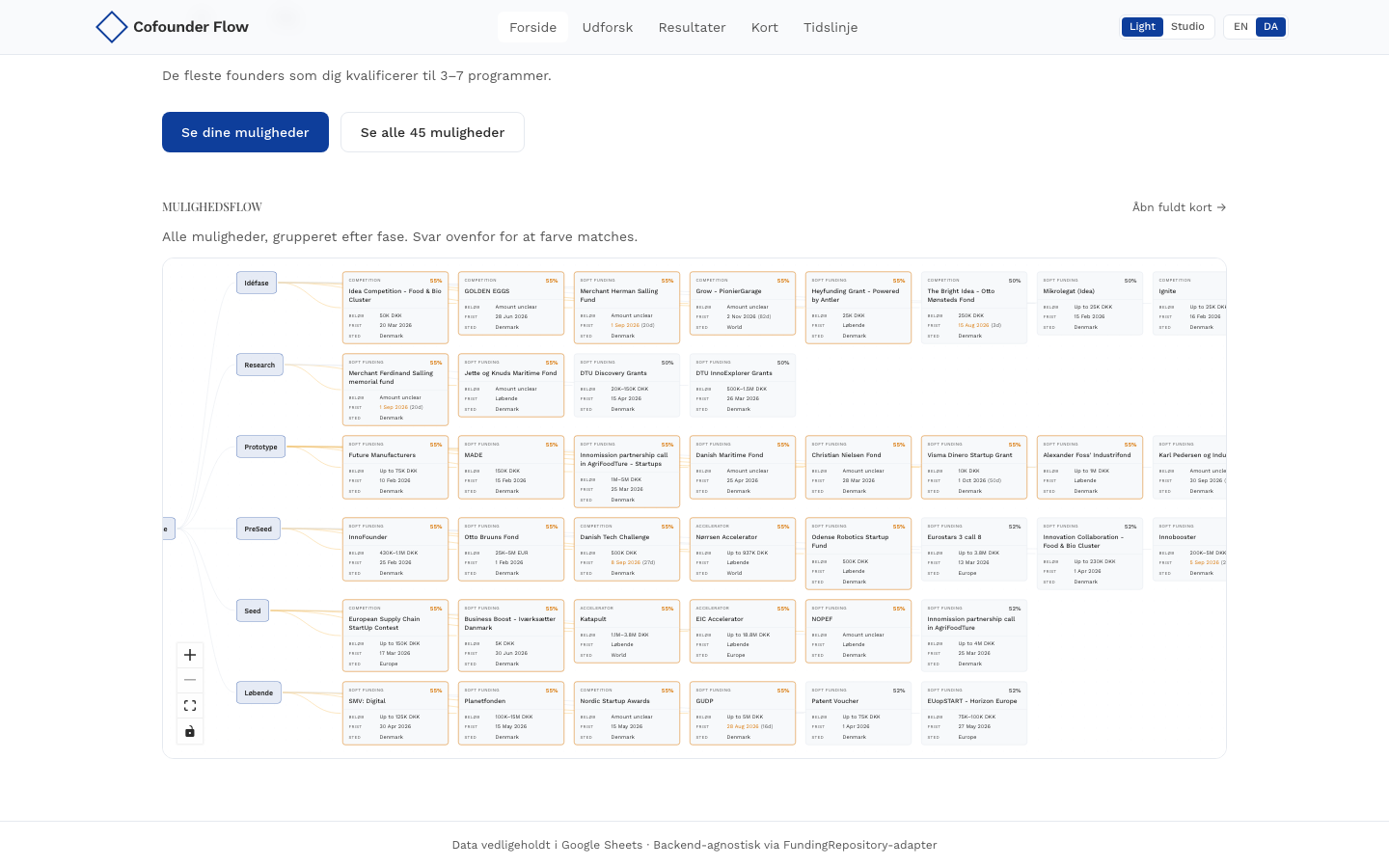Open Jette og Knuds Maritime Fond card
Screen dimensions: 1389x868
[x=511, y=386]
